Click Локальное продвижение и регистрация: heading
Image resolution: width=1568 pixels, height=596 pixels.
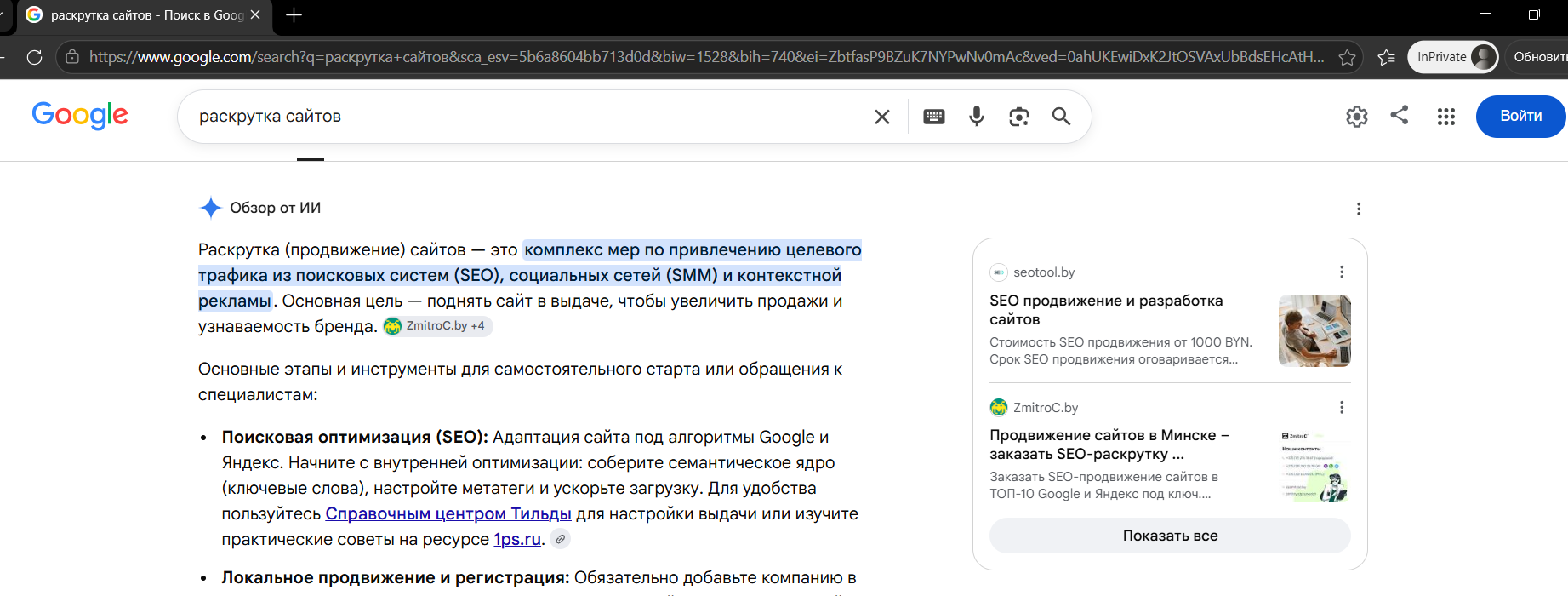point(396,577)
